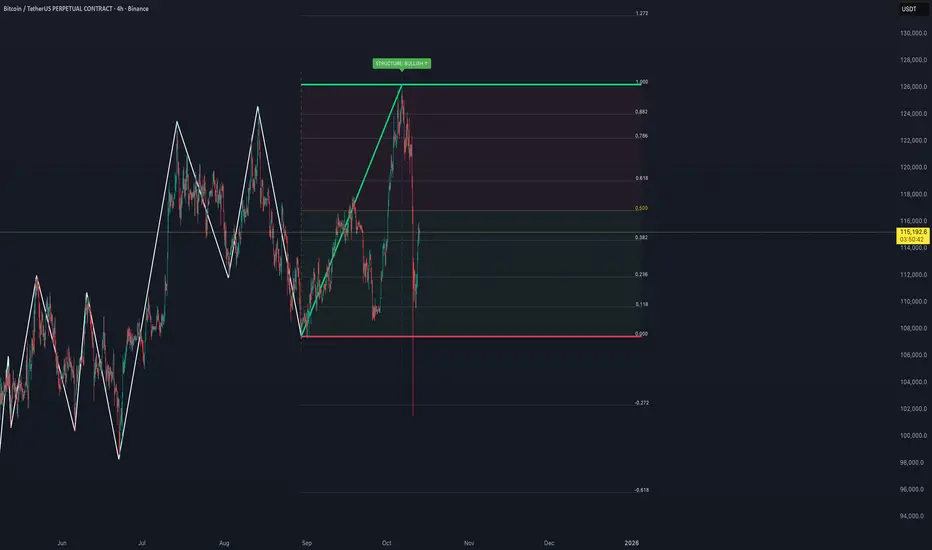The image size is (932, 550).
Task: Click the 0.882 Fibonacci level label
Action: point(641,112)
